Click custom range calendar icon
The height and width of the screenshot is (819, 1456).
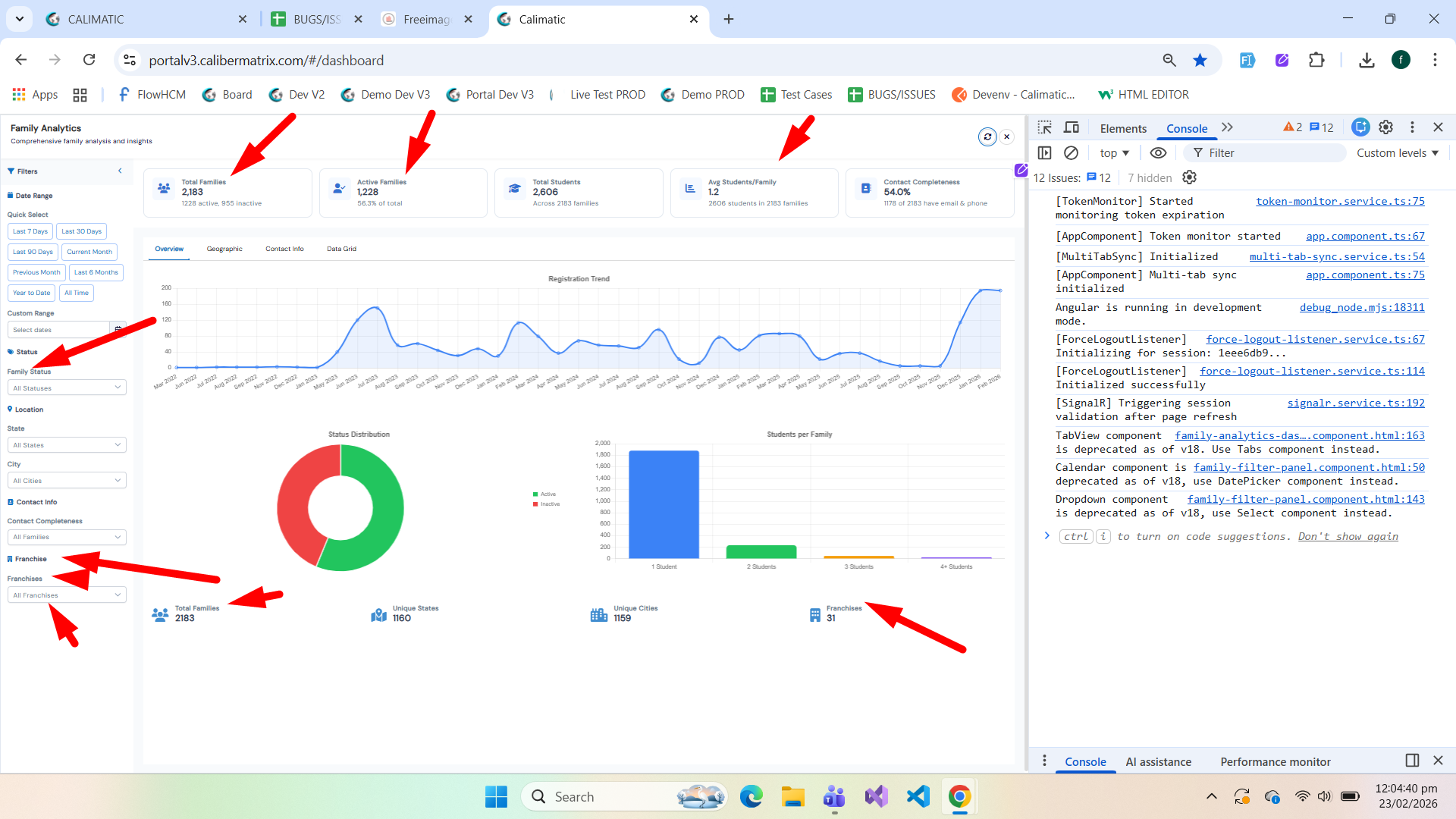118,330
